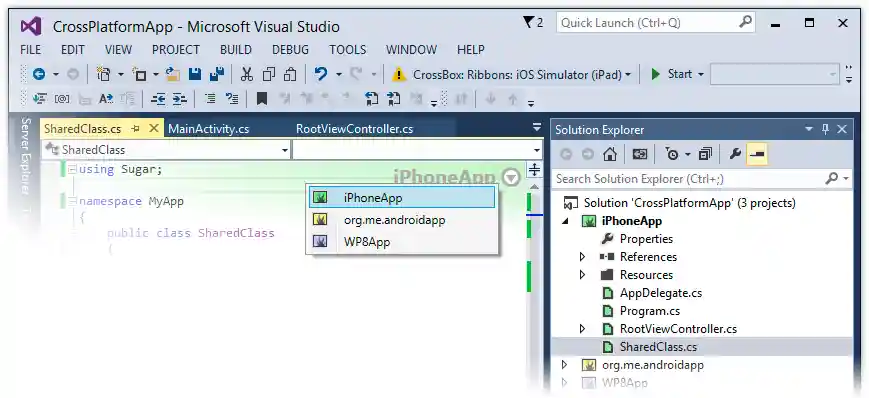Click the Increase Indent icon
The width and height of the screenshot is (869, 398).
(180, 99)
